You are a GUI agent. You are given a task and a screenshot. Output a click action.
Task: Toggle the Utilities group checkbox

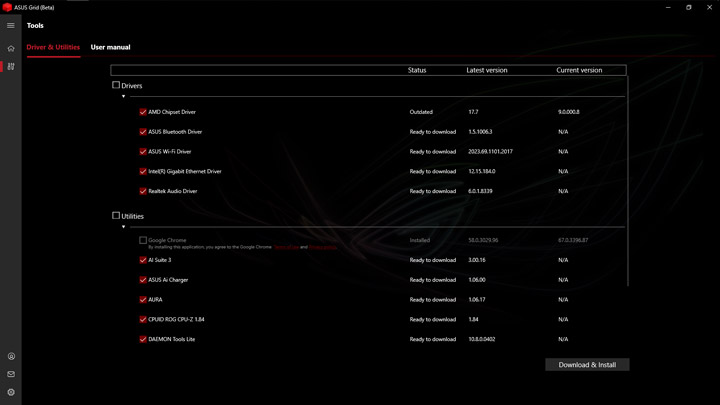116,215
